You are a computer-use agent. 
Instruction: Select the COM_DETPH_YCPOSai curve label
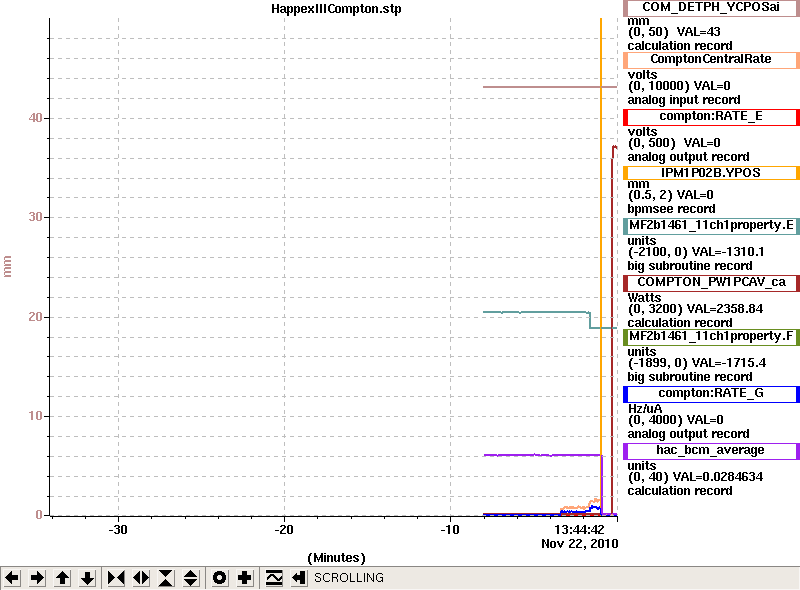[711, 7]
